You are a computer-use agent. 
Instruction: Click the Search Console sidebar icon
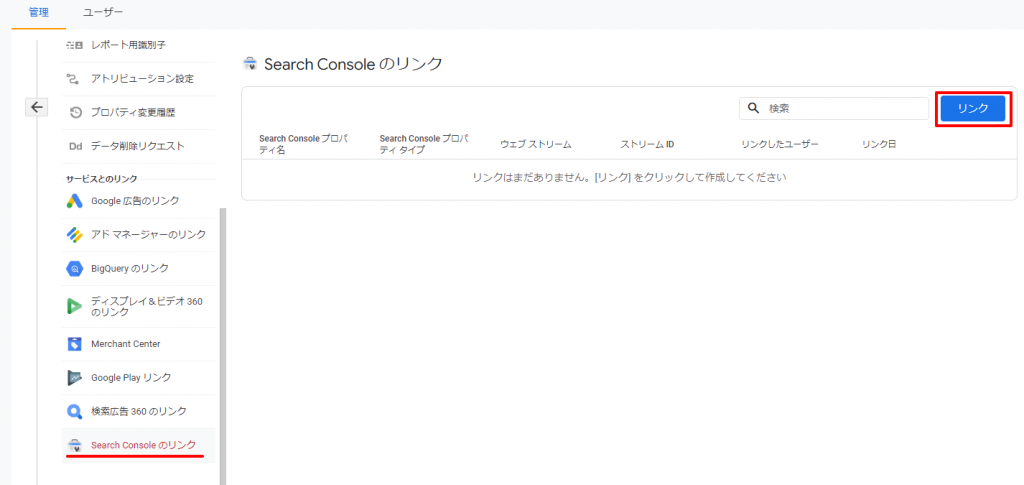pos(74,446)
